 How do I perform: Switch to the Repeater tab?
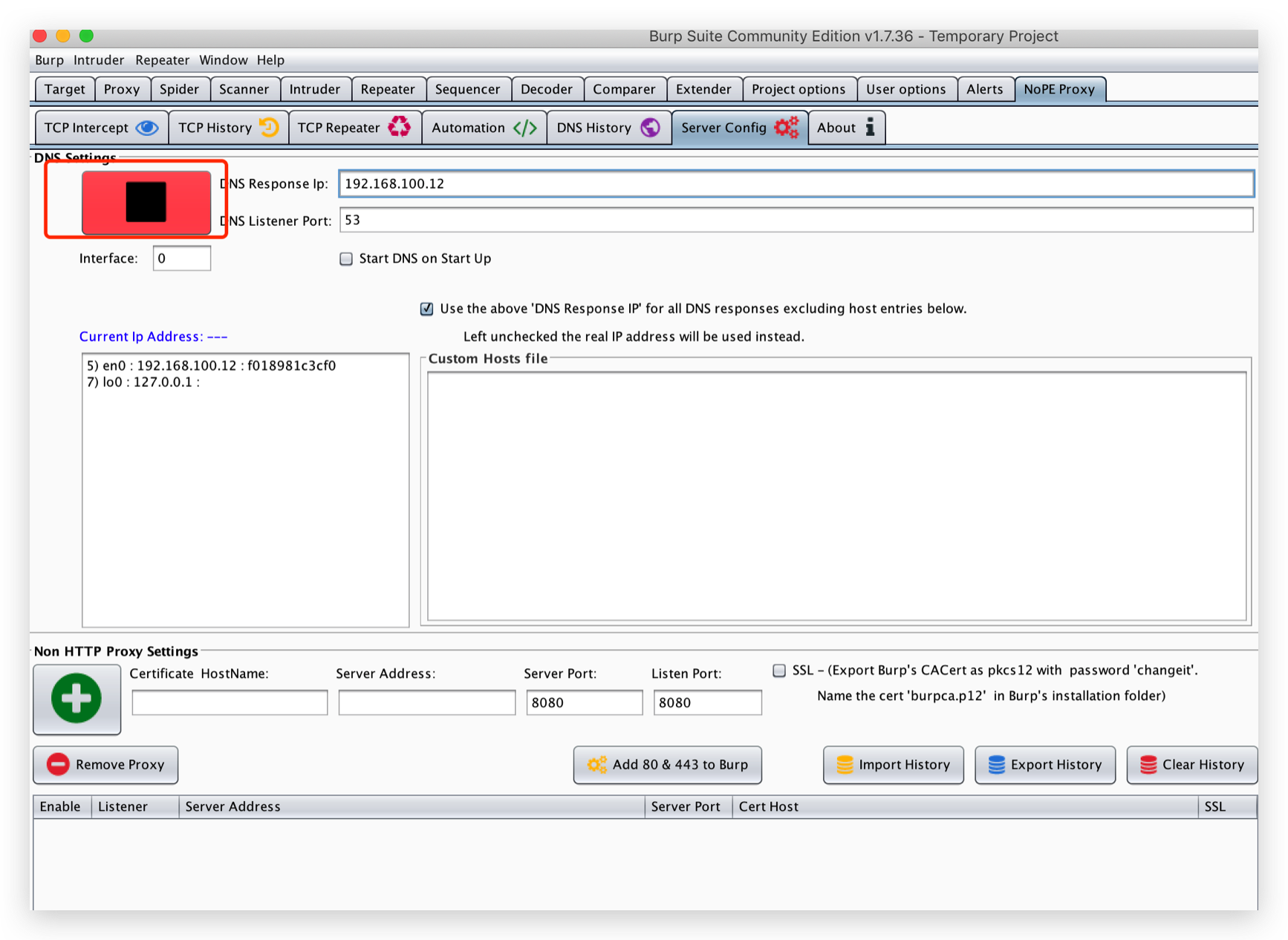pyautogui.click(x=388, y=89)
